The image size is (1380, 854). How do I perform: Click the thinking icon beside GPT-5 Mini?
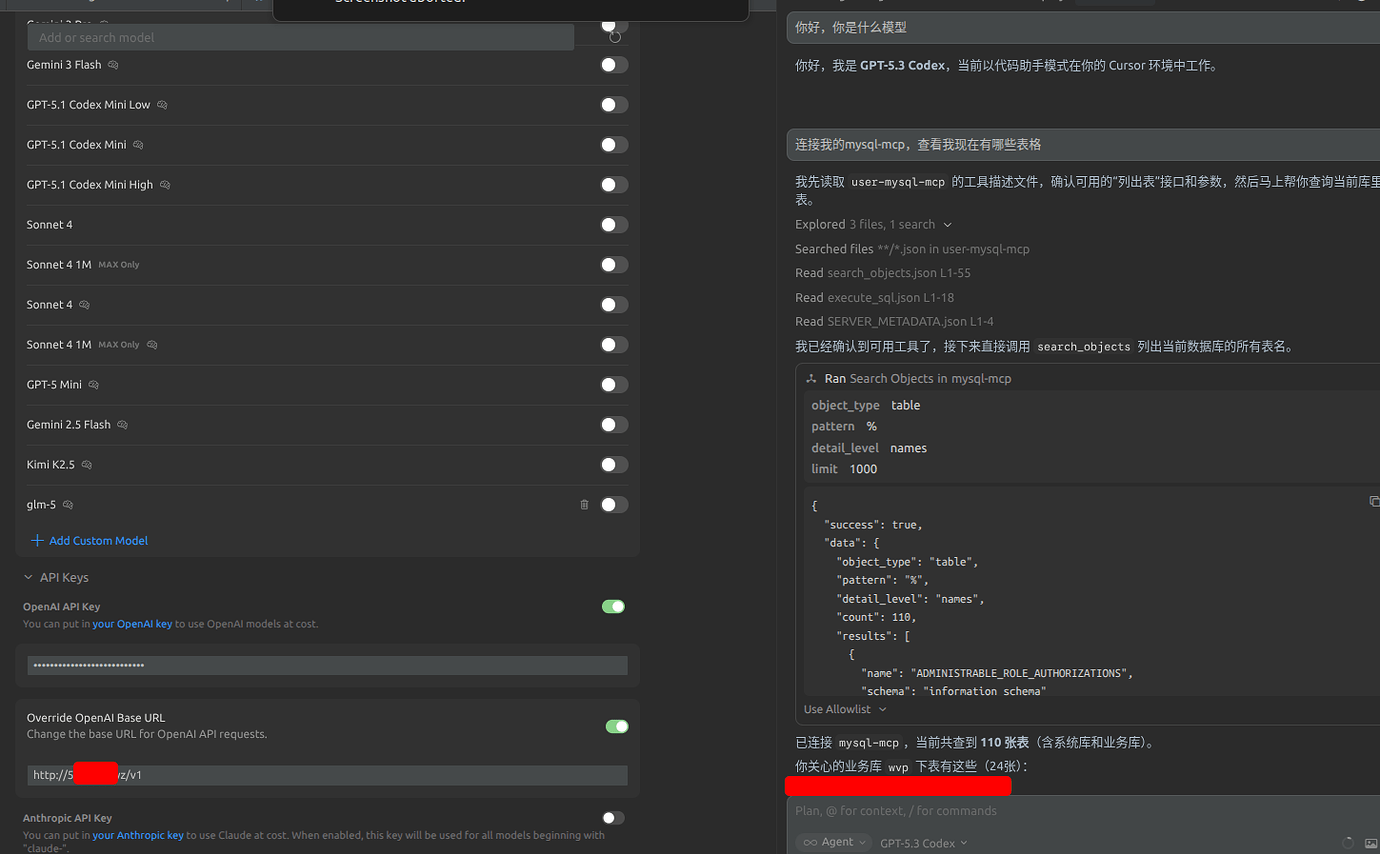coord(93,385)
